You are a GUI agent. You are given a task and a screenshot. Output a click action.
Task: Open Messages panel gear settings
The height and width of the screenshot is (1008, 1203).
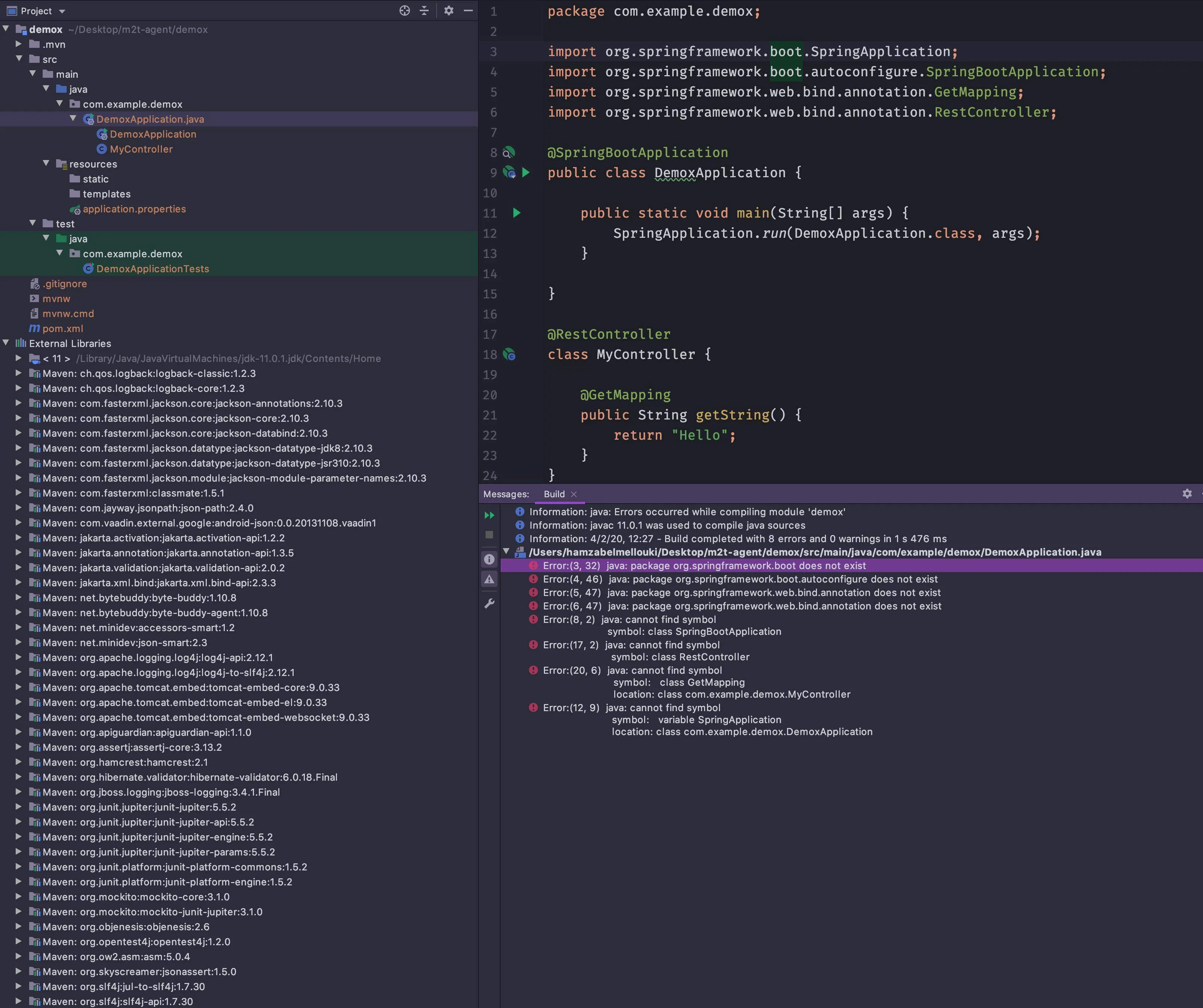point(1187,493)
